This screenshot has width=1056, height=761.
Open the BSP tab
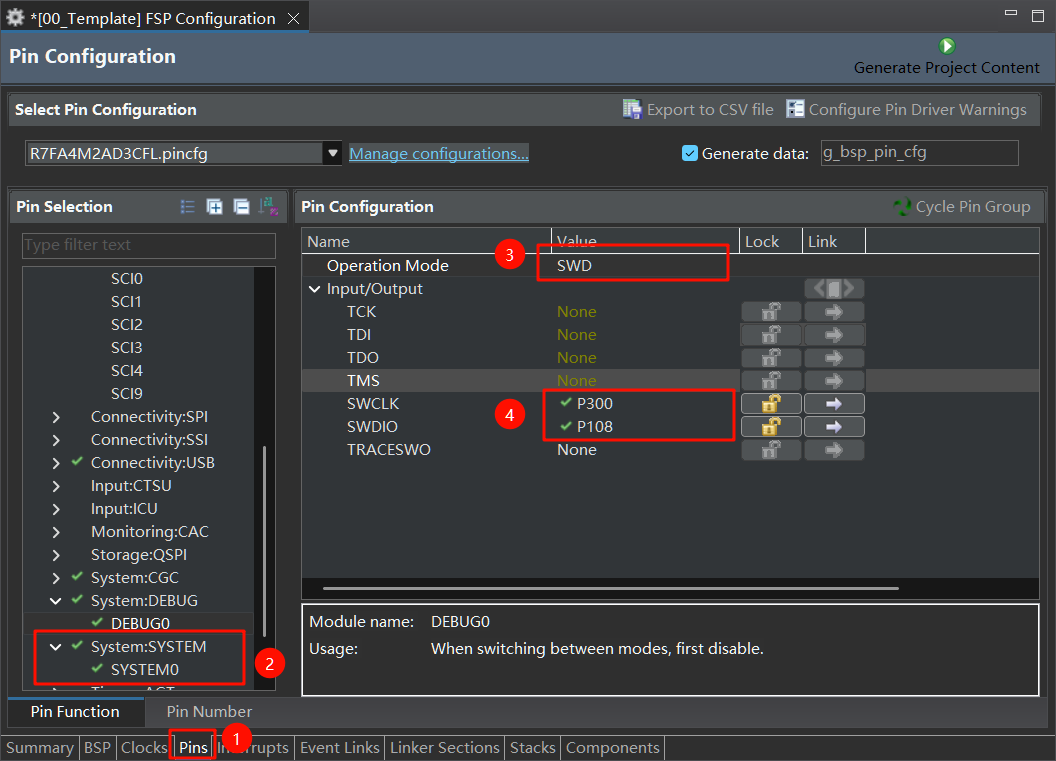point(97,748)
